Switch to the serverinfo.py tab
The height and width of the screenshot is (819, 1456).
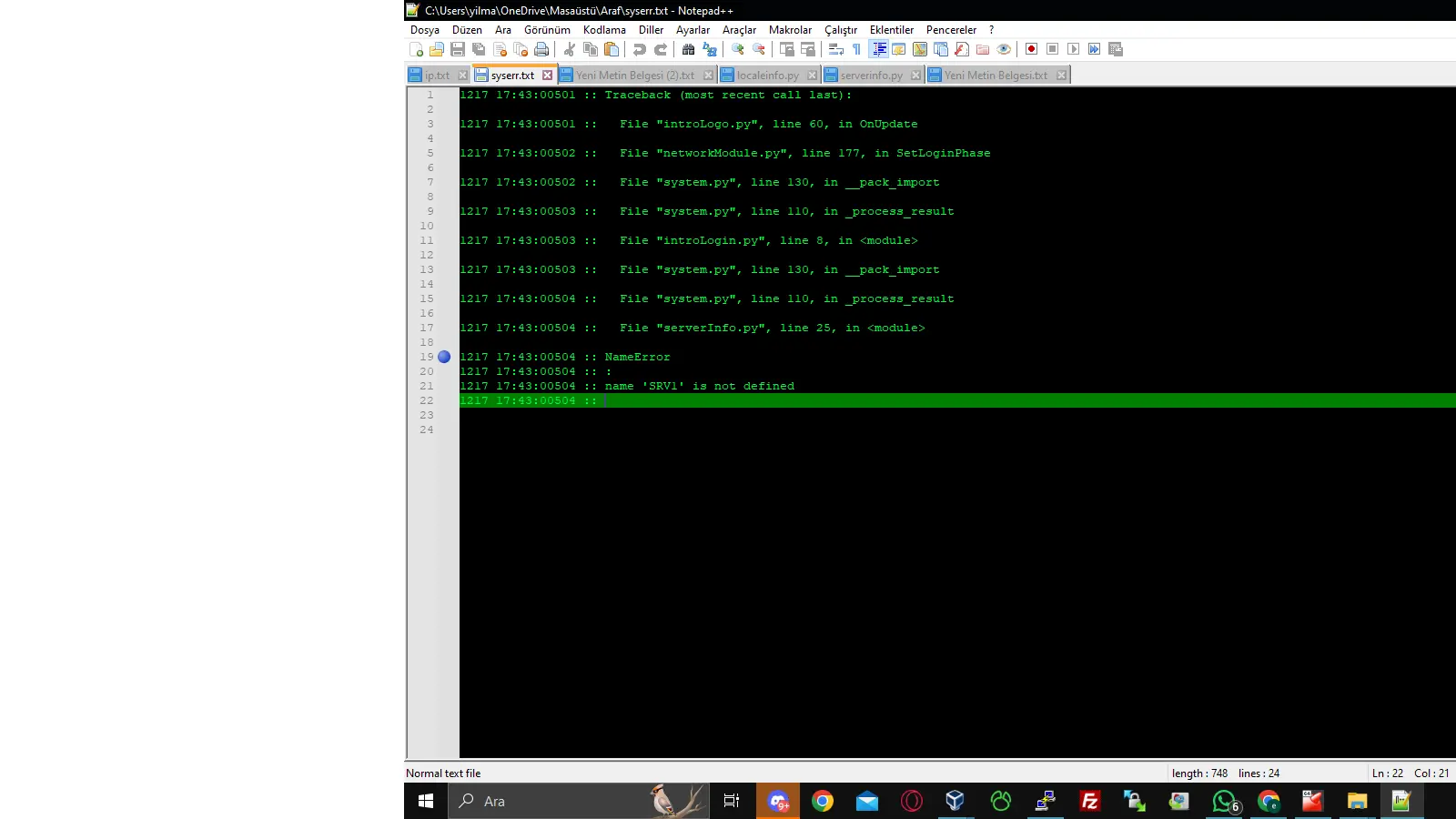click(x=871, y=76)
